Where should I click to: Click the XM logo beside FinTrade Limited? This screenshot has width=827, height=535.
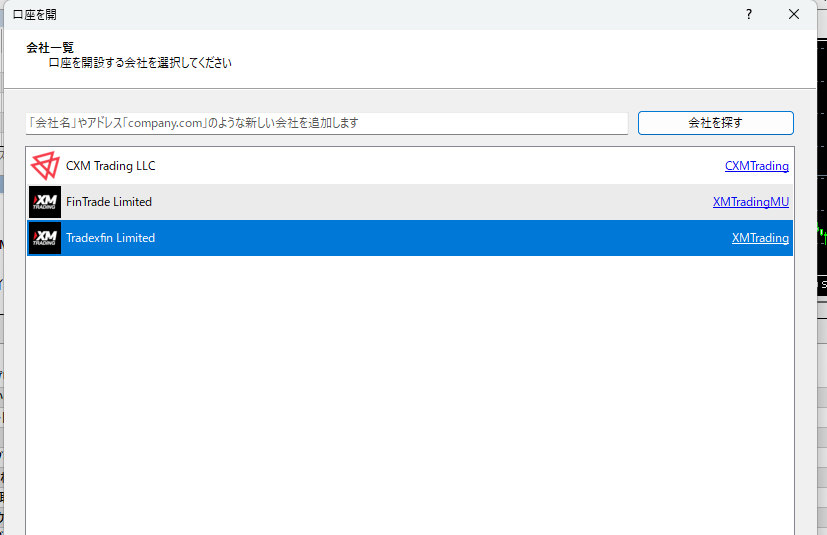tap(45, 202)
